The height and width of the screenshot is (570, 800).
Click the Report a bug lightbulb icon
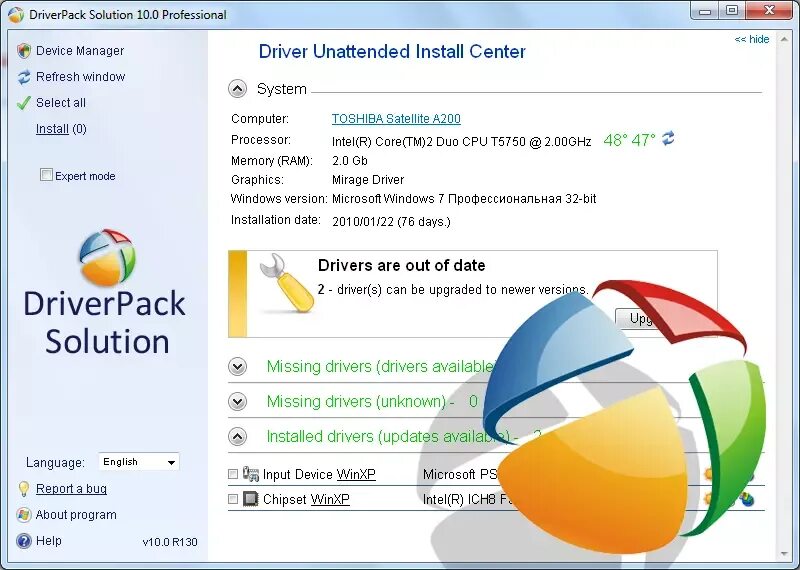click(x=23, y=489)
